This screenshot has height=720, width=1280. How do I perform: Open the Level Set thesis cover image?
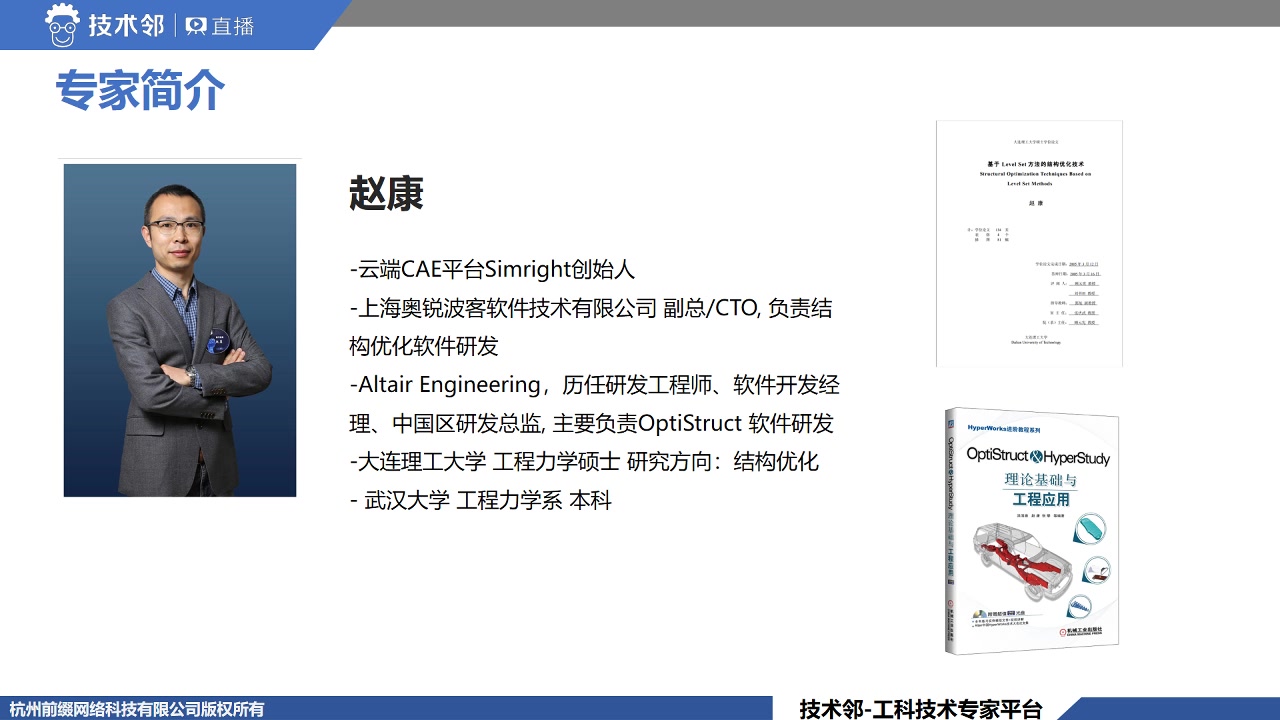point(1029,243)
